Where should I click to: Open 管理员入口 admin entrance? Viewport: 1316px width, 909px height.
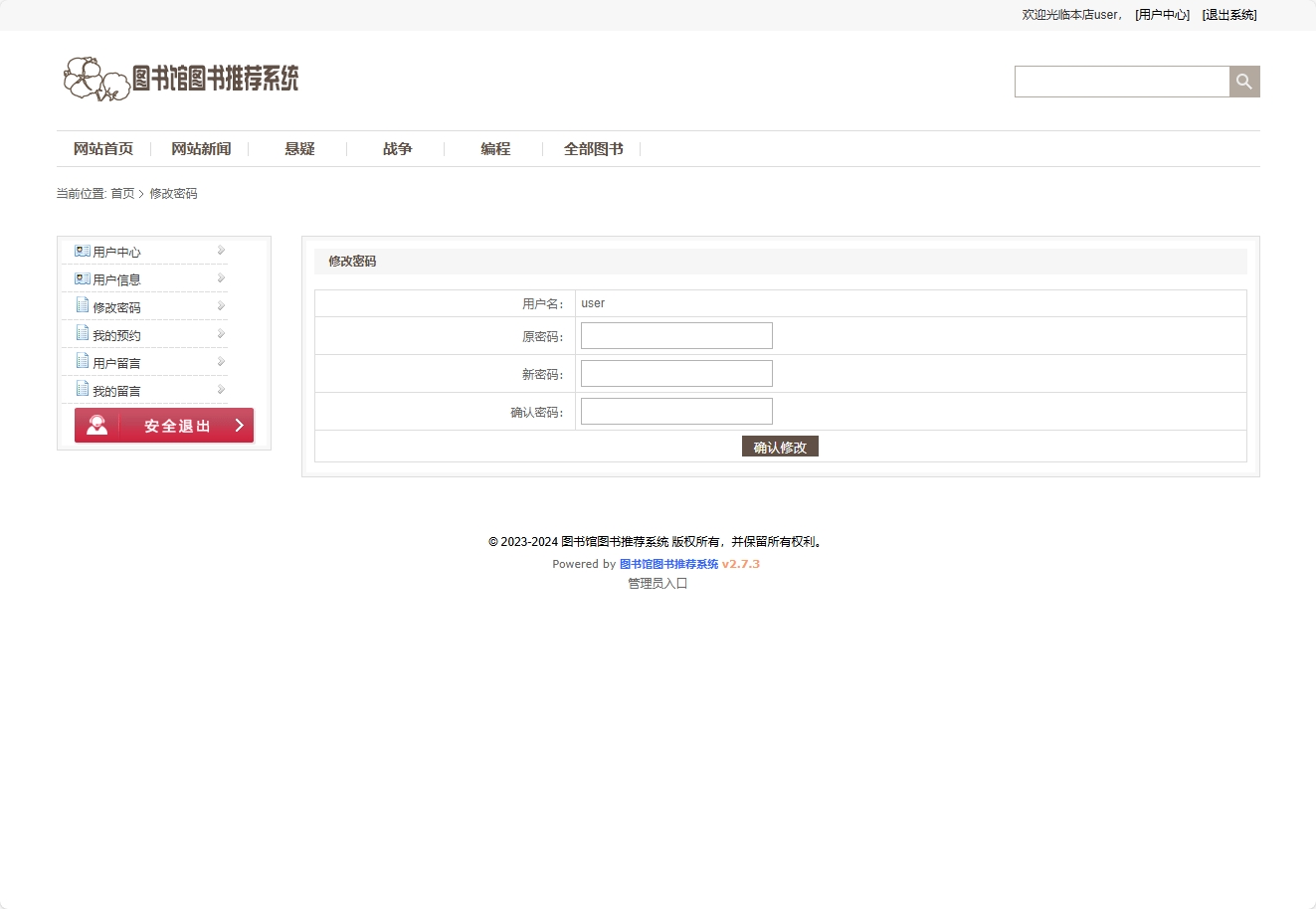pos(657,583)
